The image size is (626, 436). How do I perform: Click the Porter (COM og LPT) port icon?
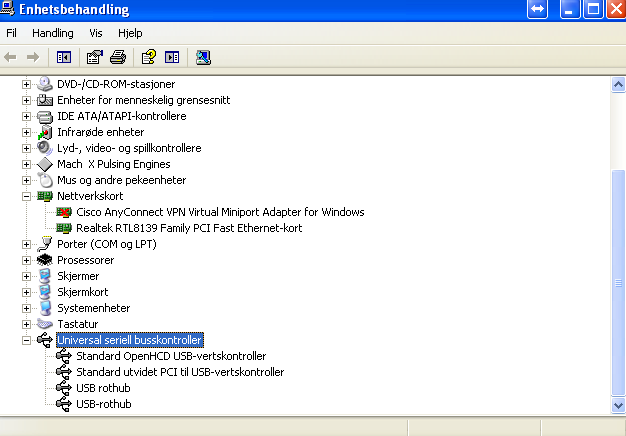click(x=45, y=244)
